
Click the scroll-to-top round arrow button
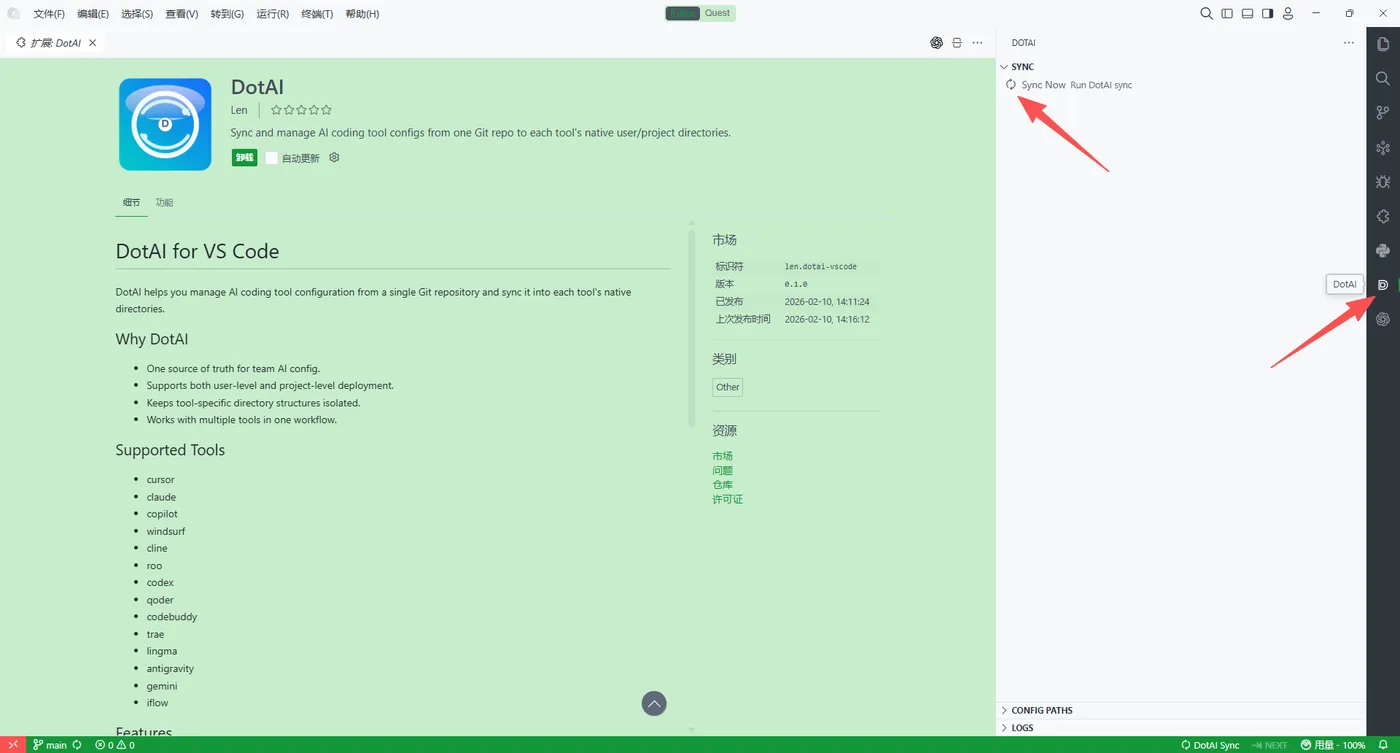(x=654, y=704)
